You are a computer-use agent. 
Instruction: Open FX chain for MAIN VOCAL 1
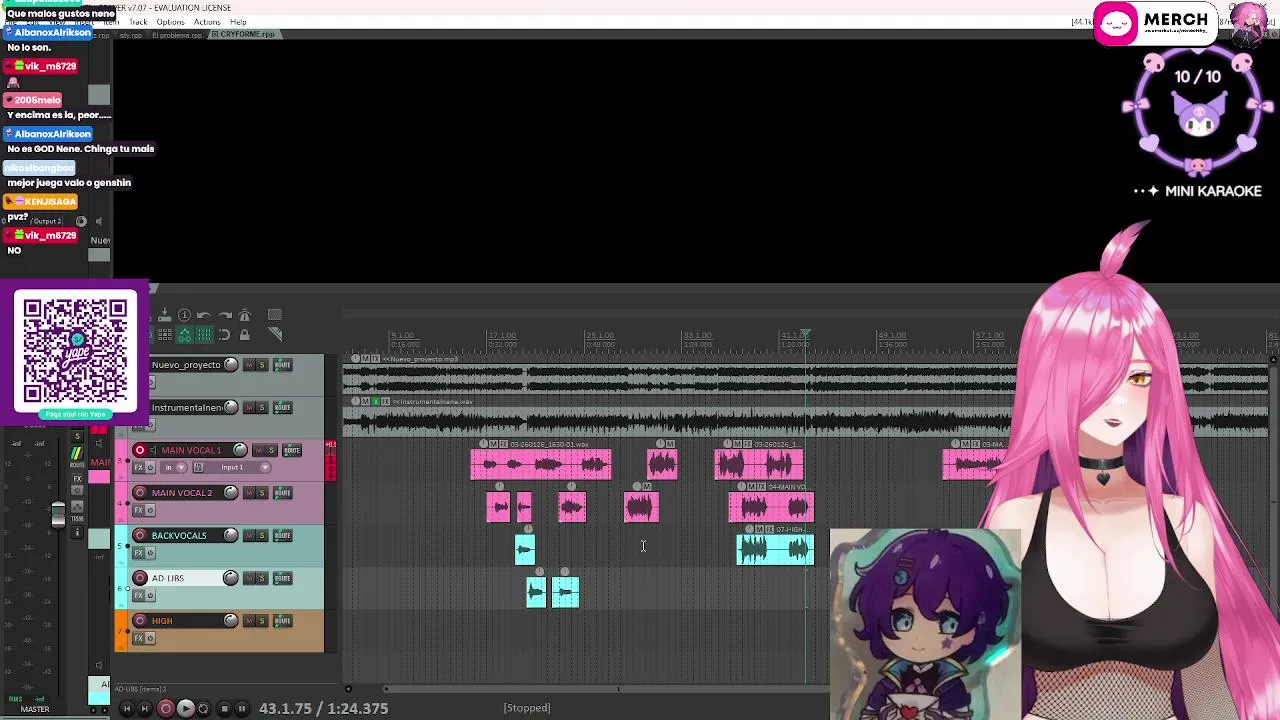coord(138,467)
